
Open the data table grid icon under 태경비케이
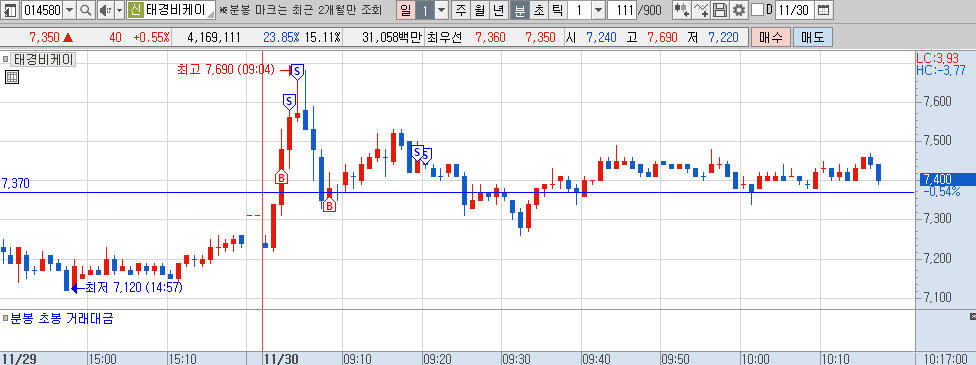11,77
